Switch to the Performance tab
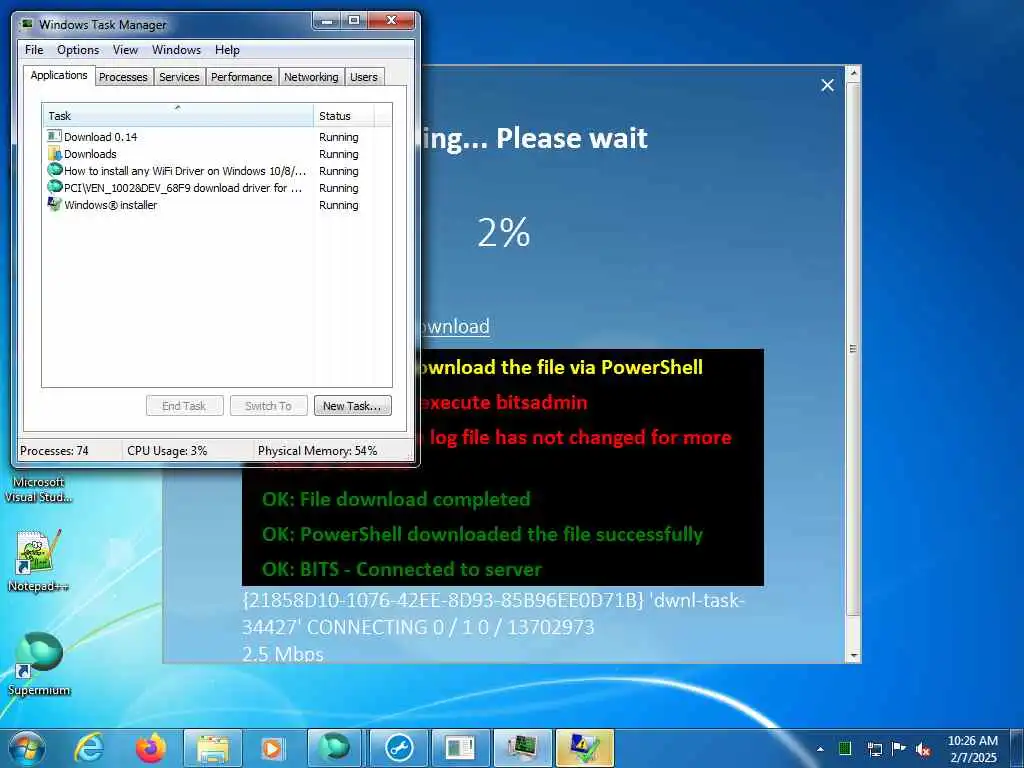The width and height of the screenshot is (1024, 768). coord(242,77)
